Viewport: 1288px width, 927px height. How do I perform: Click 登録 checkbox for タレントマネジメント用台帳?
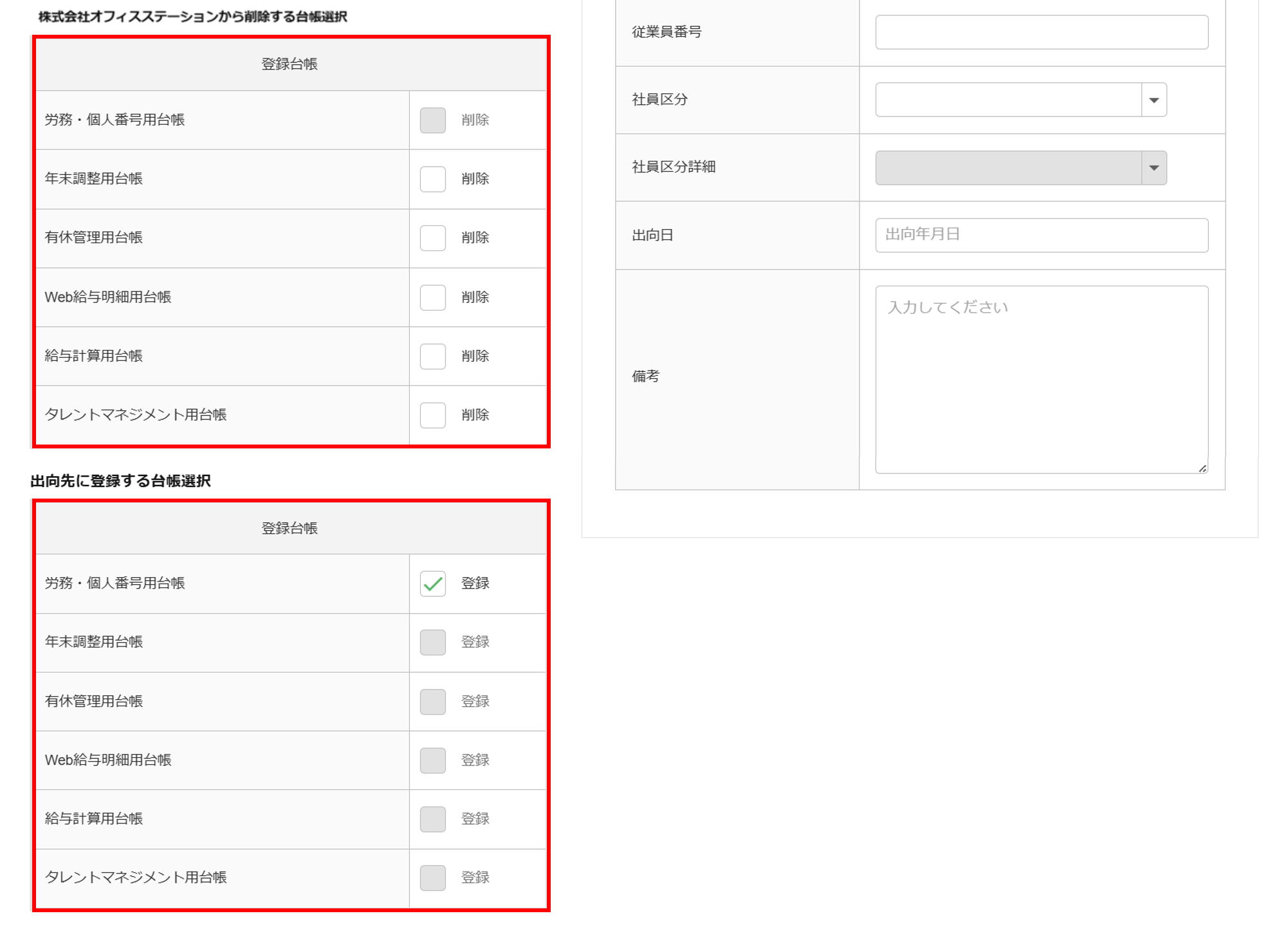(432, 877)
